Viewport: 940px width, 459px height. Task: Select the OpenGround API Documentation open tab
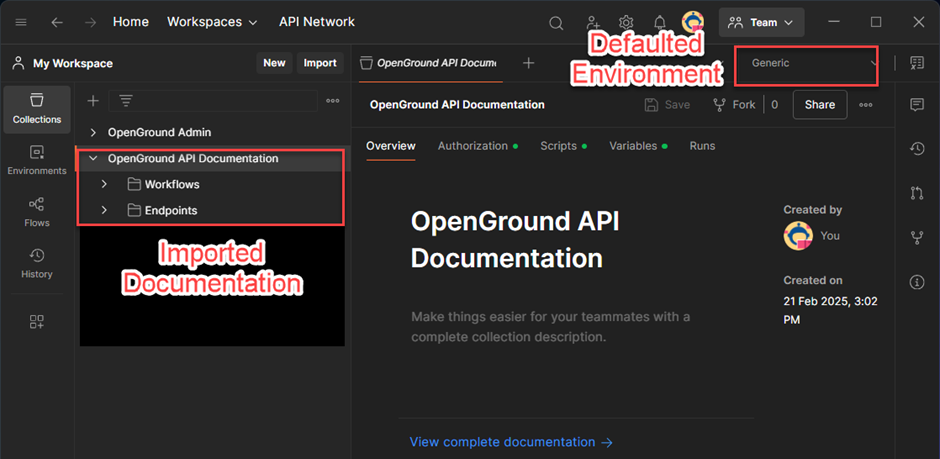coord(429,63)
